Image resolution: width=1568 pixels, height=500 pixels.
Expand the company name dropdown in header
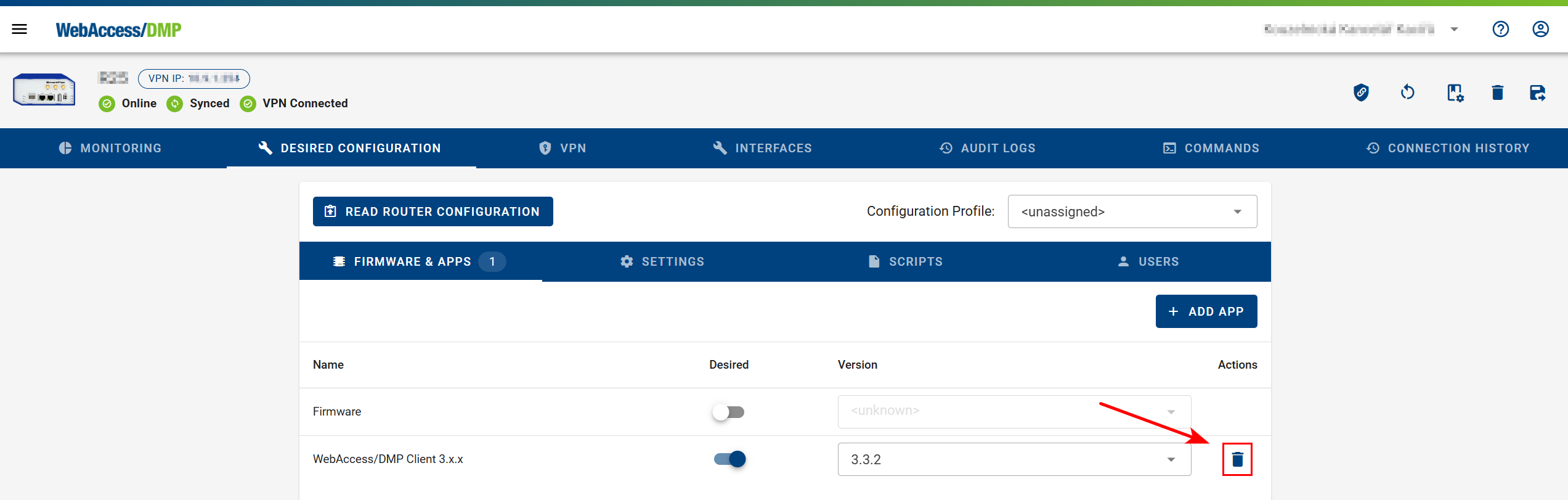(1454, 29)
